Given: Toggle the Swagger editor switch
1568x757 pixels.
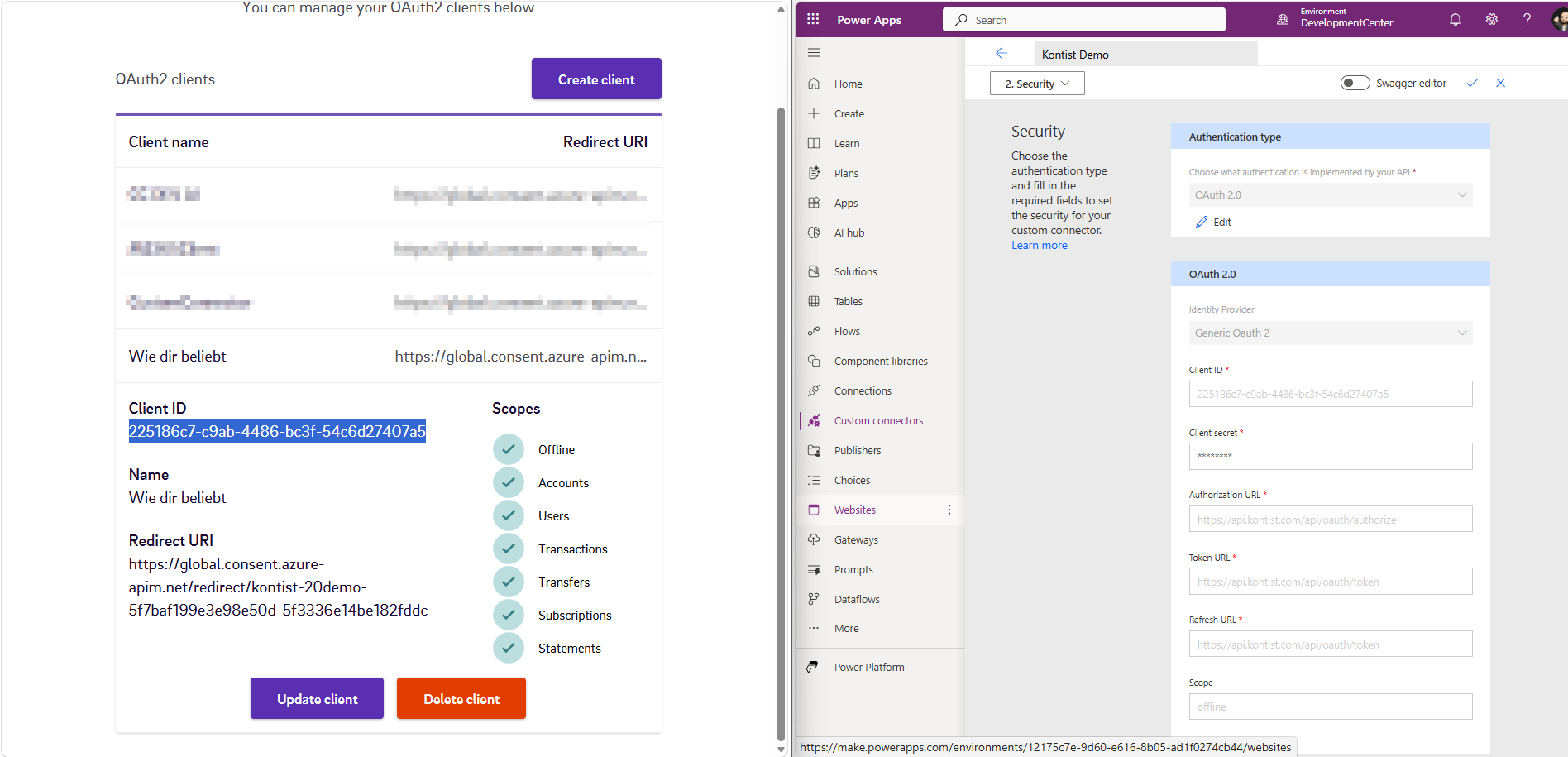Looking at the screenshot, I should pyautogui.click(x=1355, y=83).
